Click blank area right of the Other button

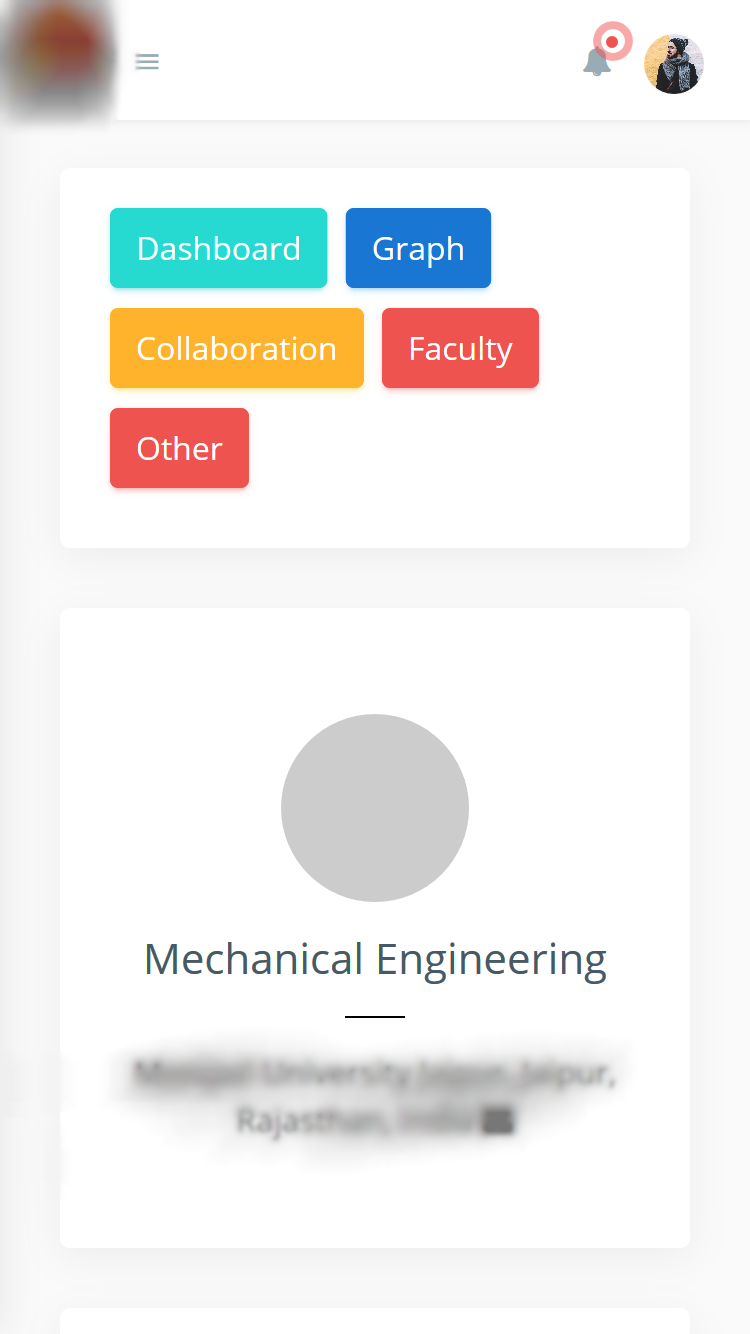(x=450, y=448)
